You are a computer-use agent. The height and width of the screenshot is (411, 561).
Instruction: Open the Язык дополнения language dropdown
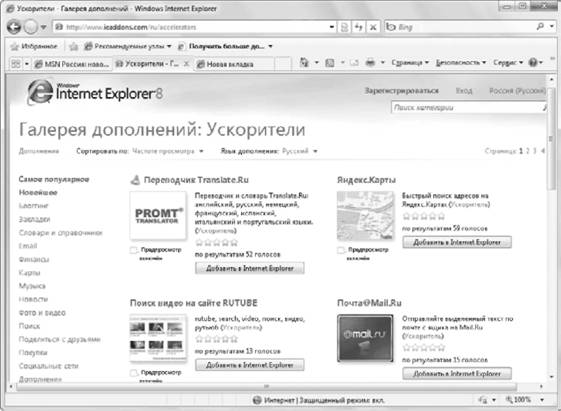299,151
